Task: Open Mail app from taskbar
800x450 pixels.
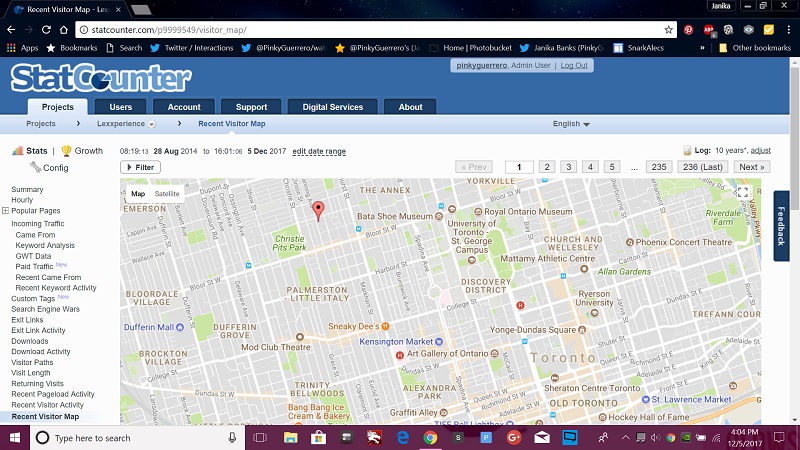Action: 542,437
